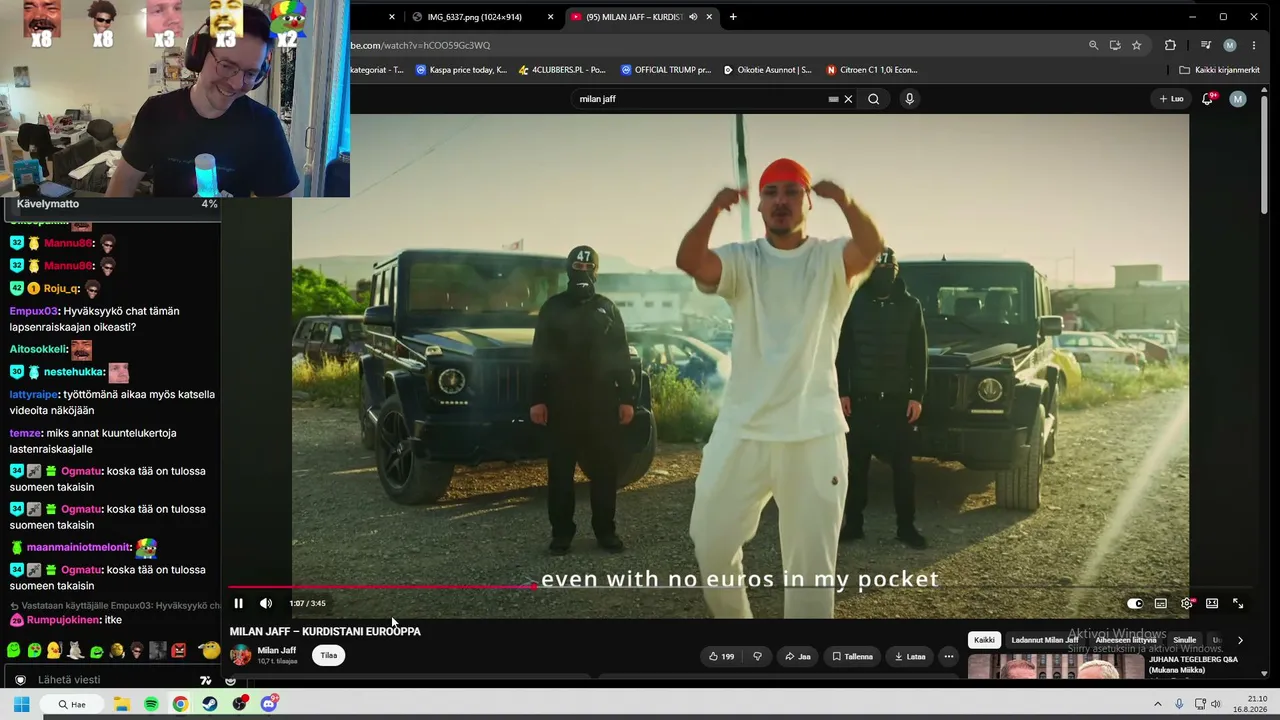Viewport: 1280px width, 720px height.
Task: Download the video with the Lataa button
Action: pos(909,656)
